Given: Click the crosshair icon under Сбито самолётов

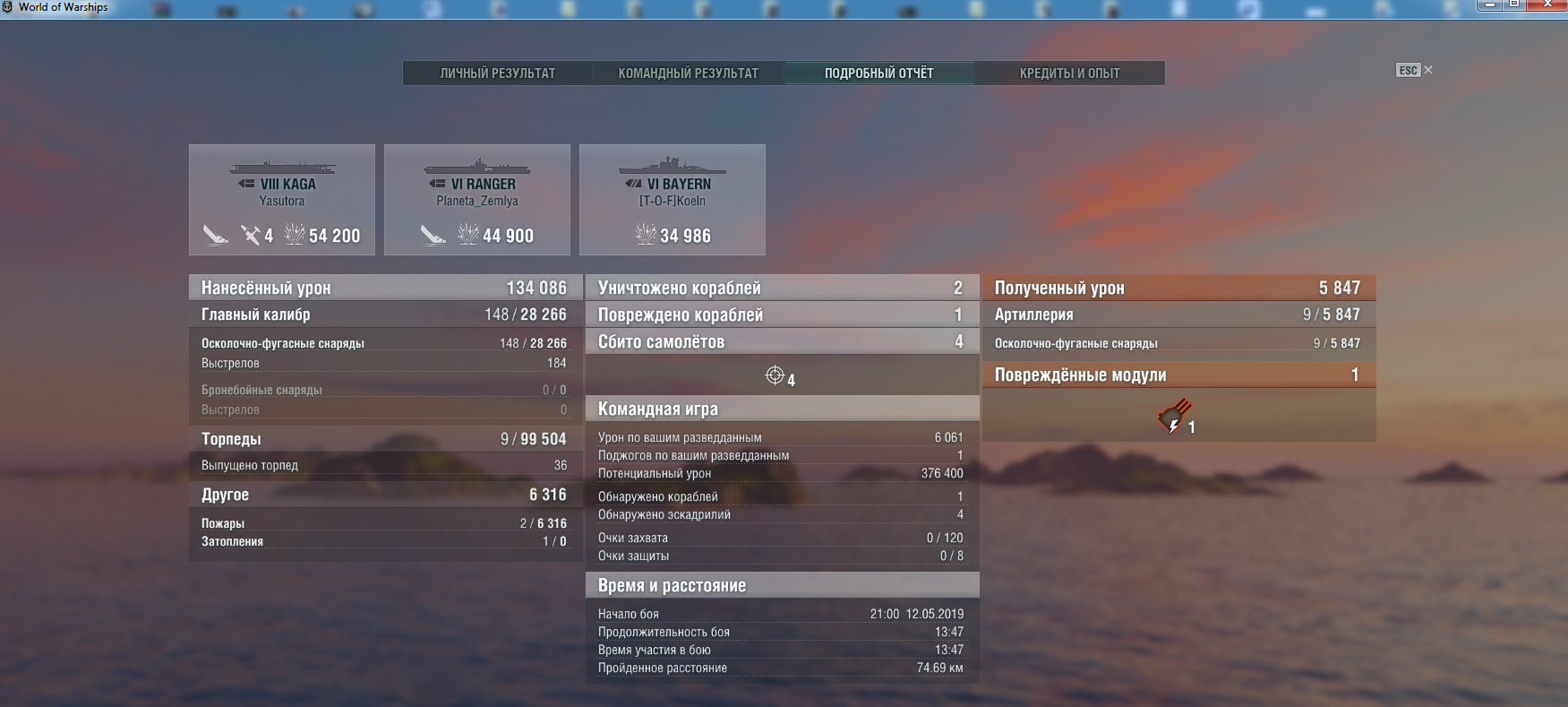Looking at the screenshot, I should 775,375.
